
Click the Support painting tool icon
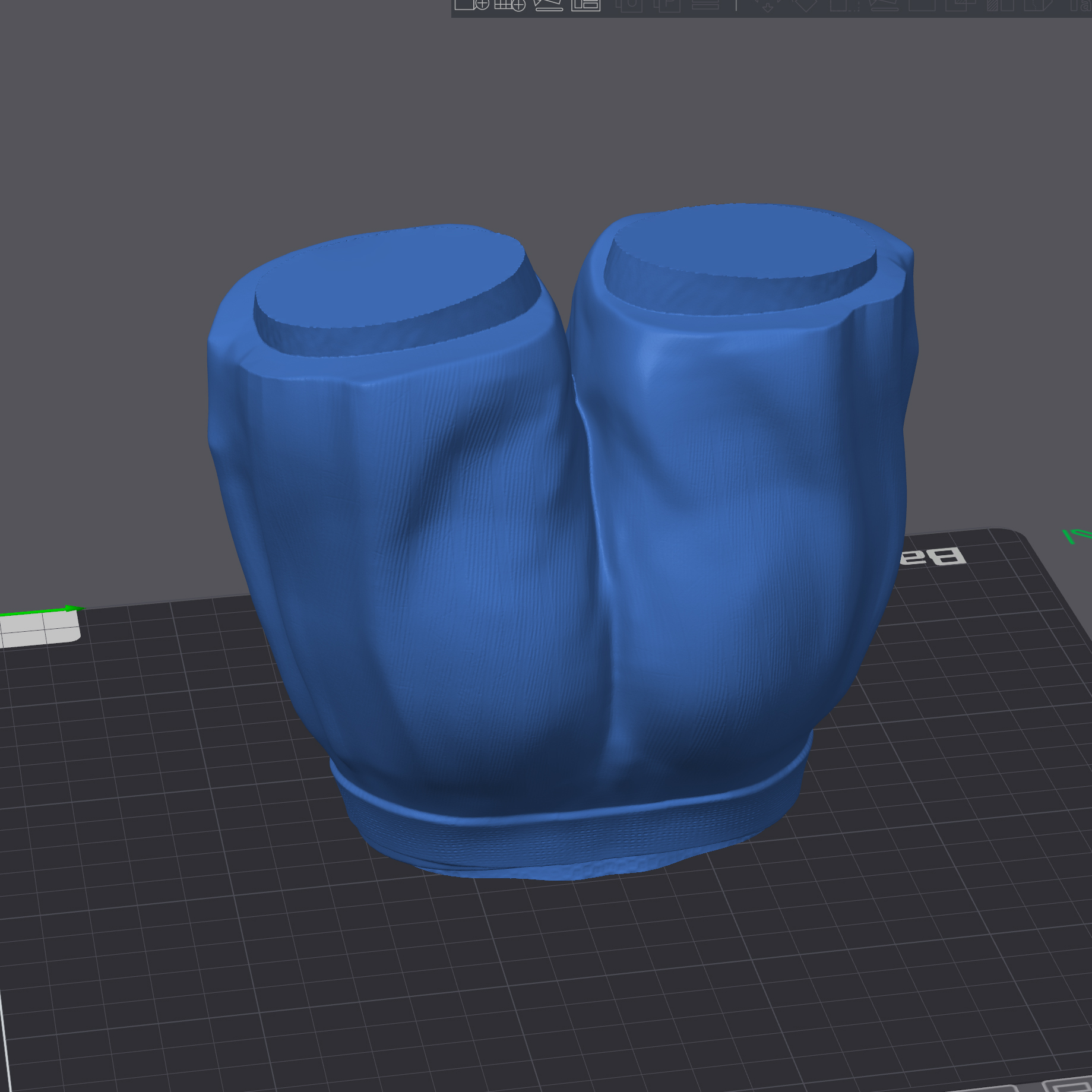point(999,5)
